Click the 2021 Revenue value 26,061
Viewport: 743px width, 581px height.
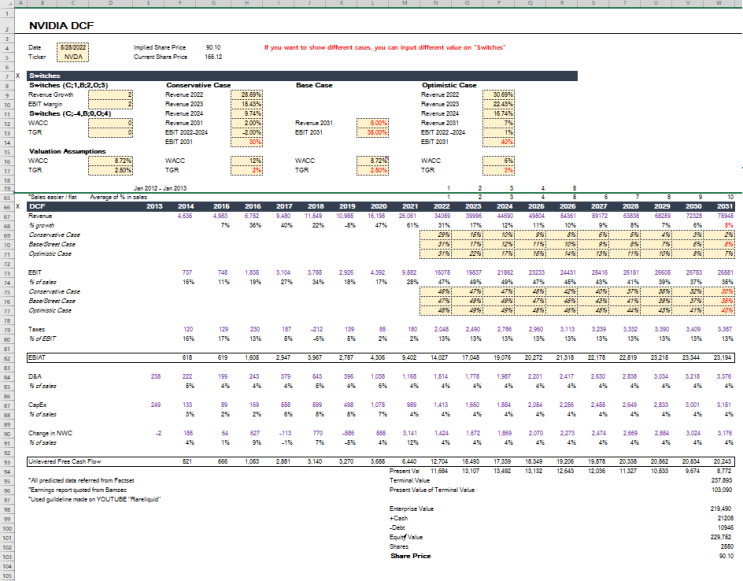coord(408,216)
